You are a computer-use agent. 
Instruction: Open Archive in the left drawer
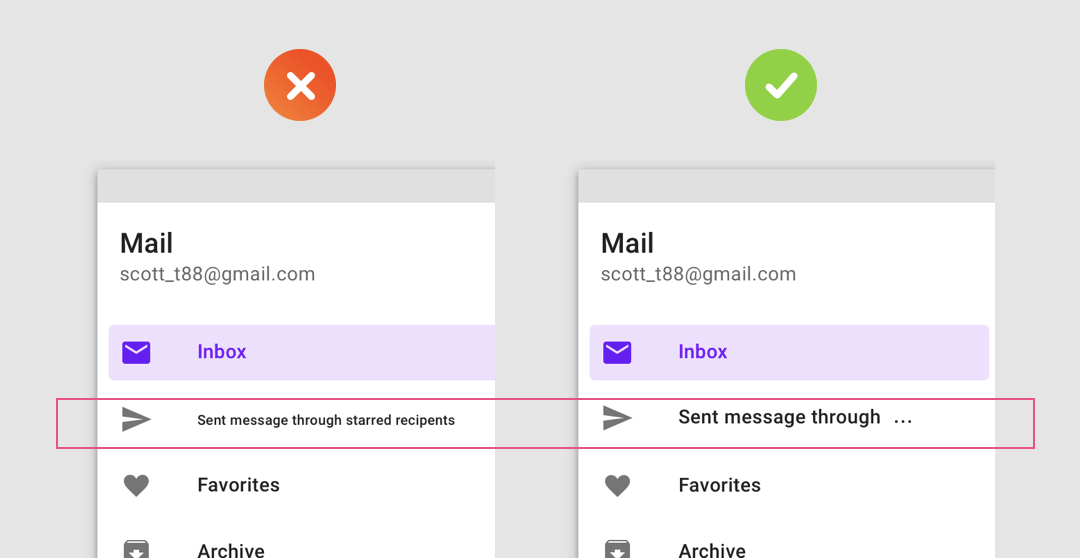point(231,550)
